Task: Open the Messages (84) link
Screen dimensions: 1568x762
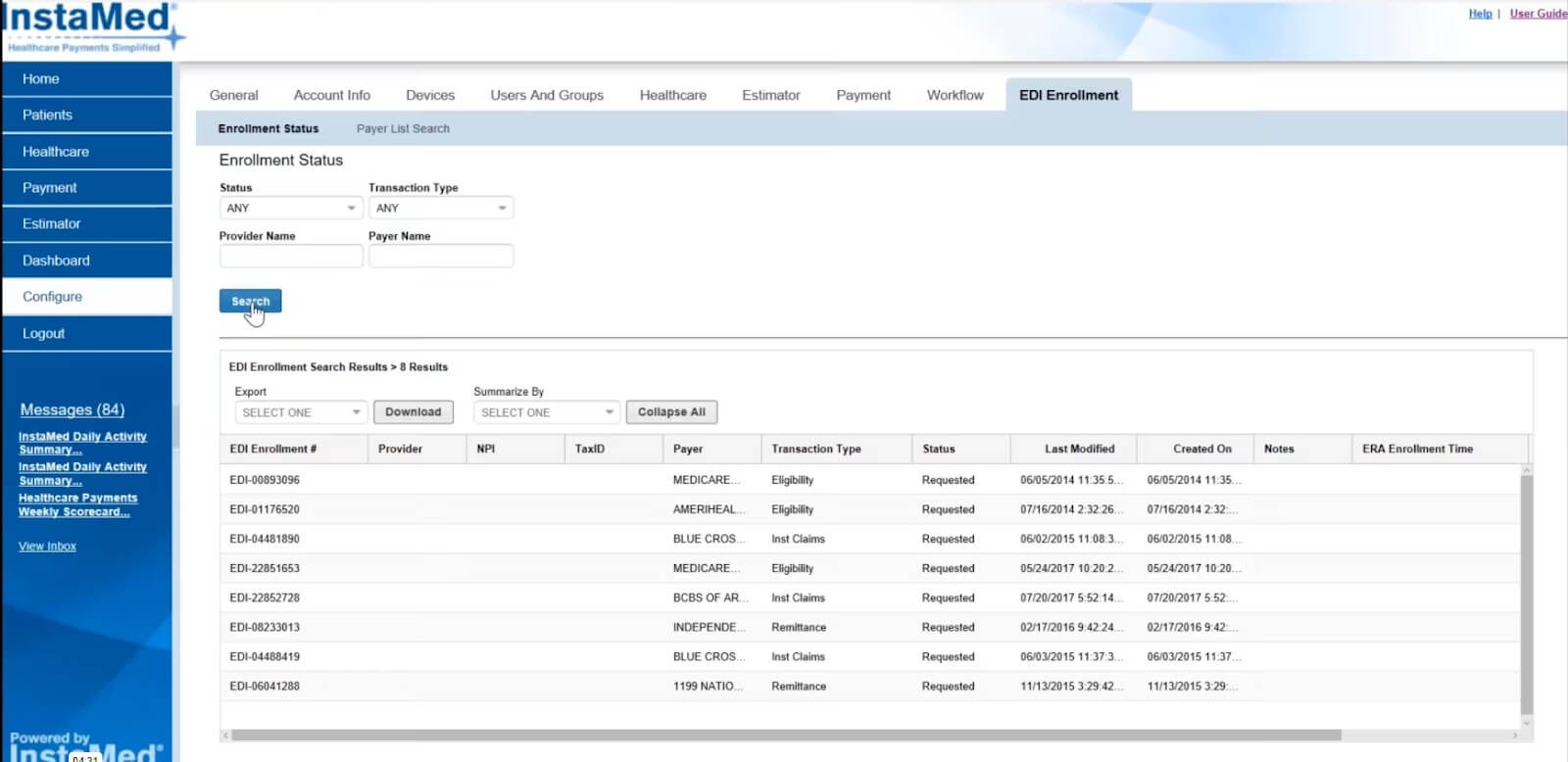Action: coord(73,409)
